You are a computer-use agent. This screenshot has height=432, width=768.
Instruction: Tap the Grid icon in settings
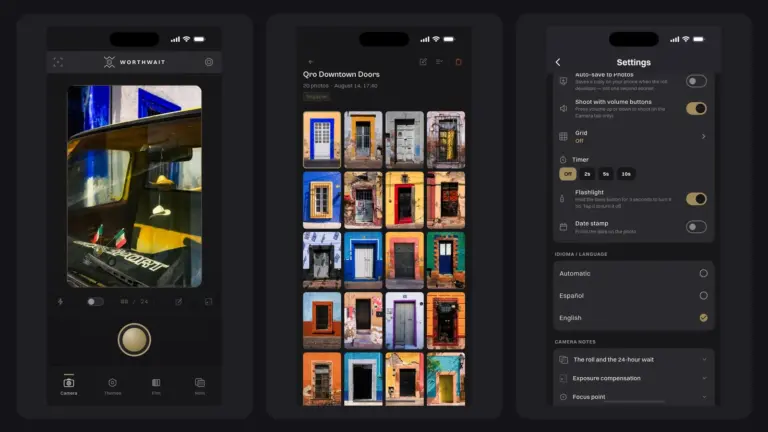tap(563, 137)
